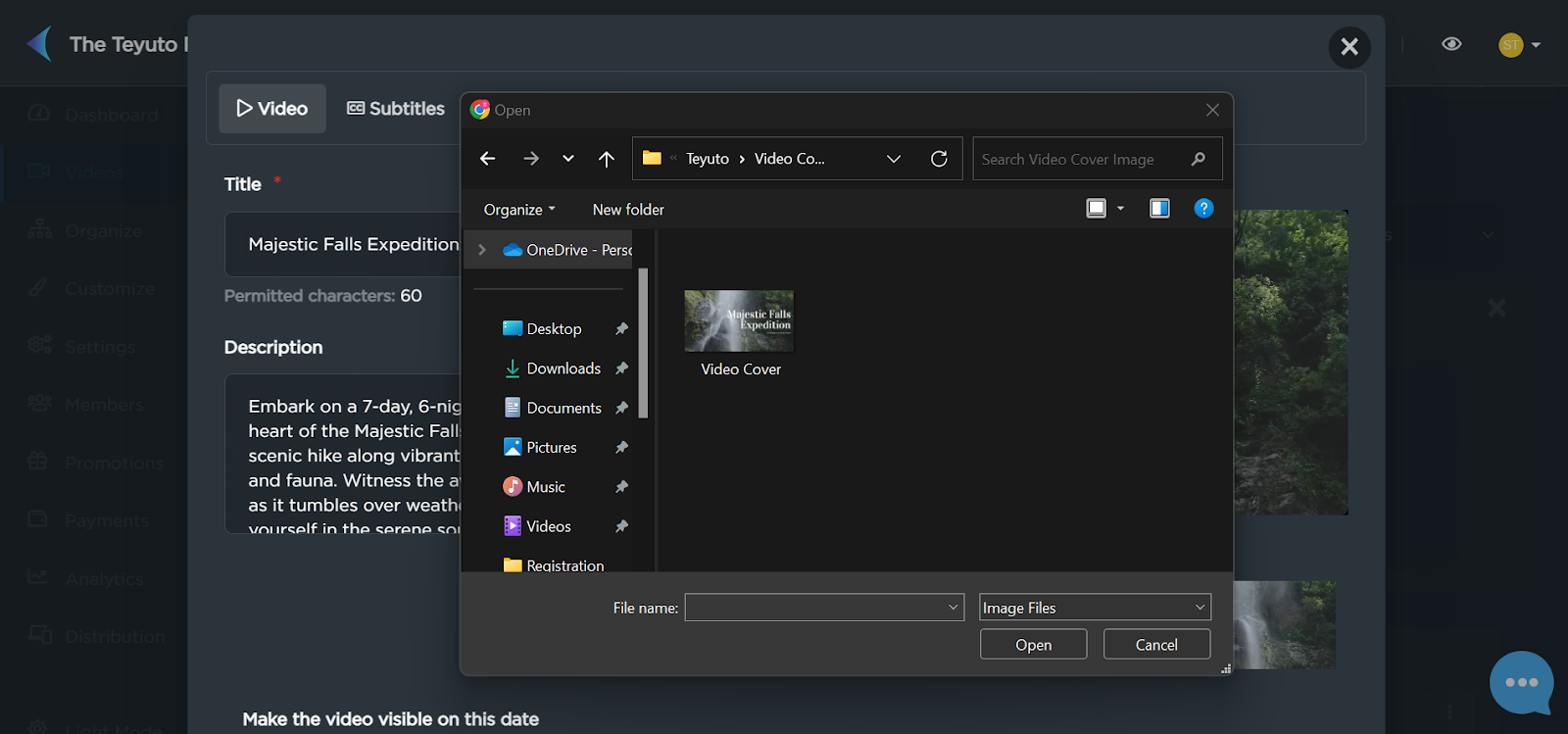Switch to the Video tab

pos(272,109)
